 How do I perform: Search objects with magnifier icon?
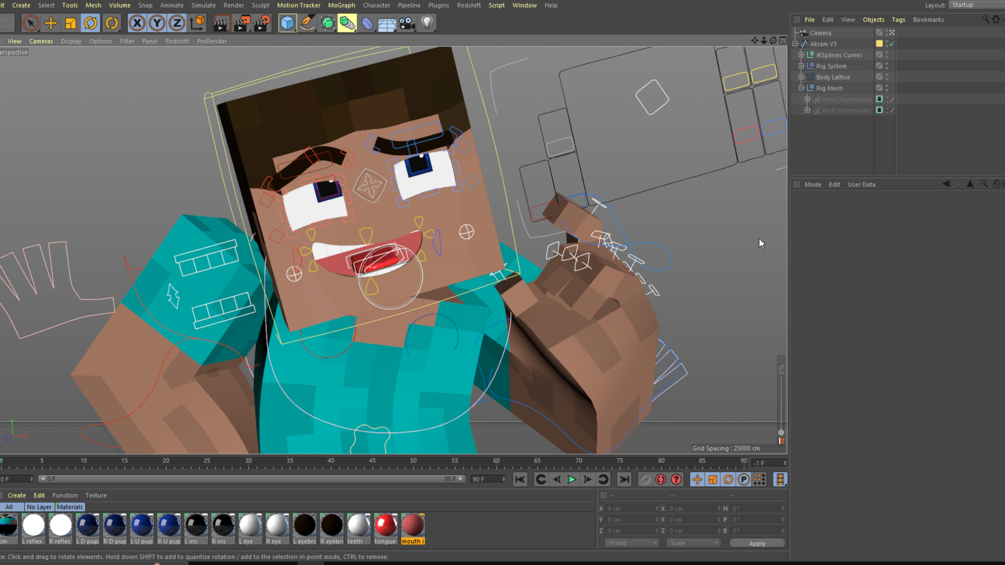pyautogui.click(x=986, y=20)
